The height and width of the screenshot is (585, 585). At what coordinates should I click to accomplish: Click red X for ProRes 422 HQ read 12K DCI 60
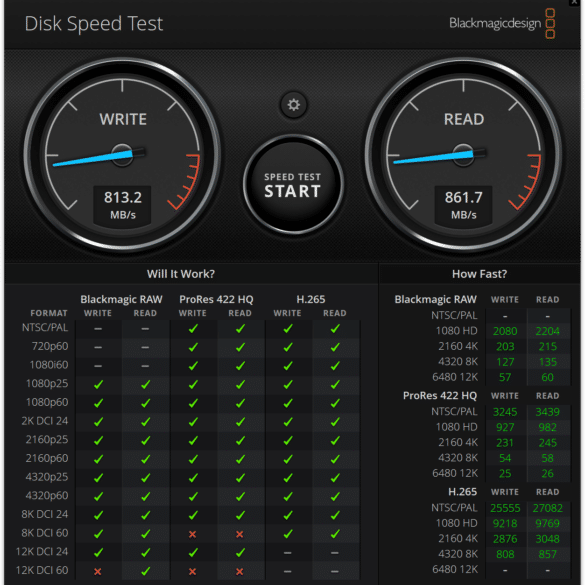(x=240, y=571)
